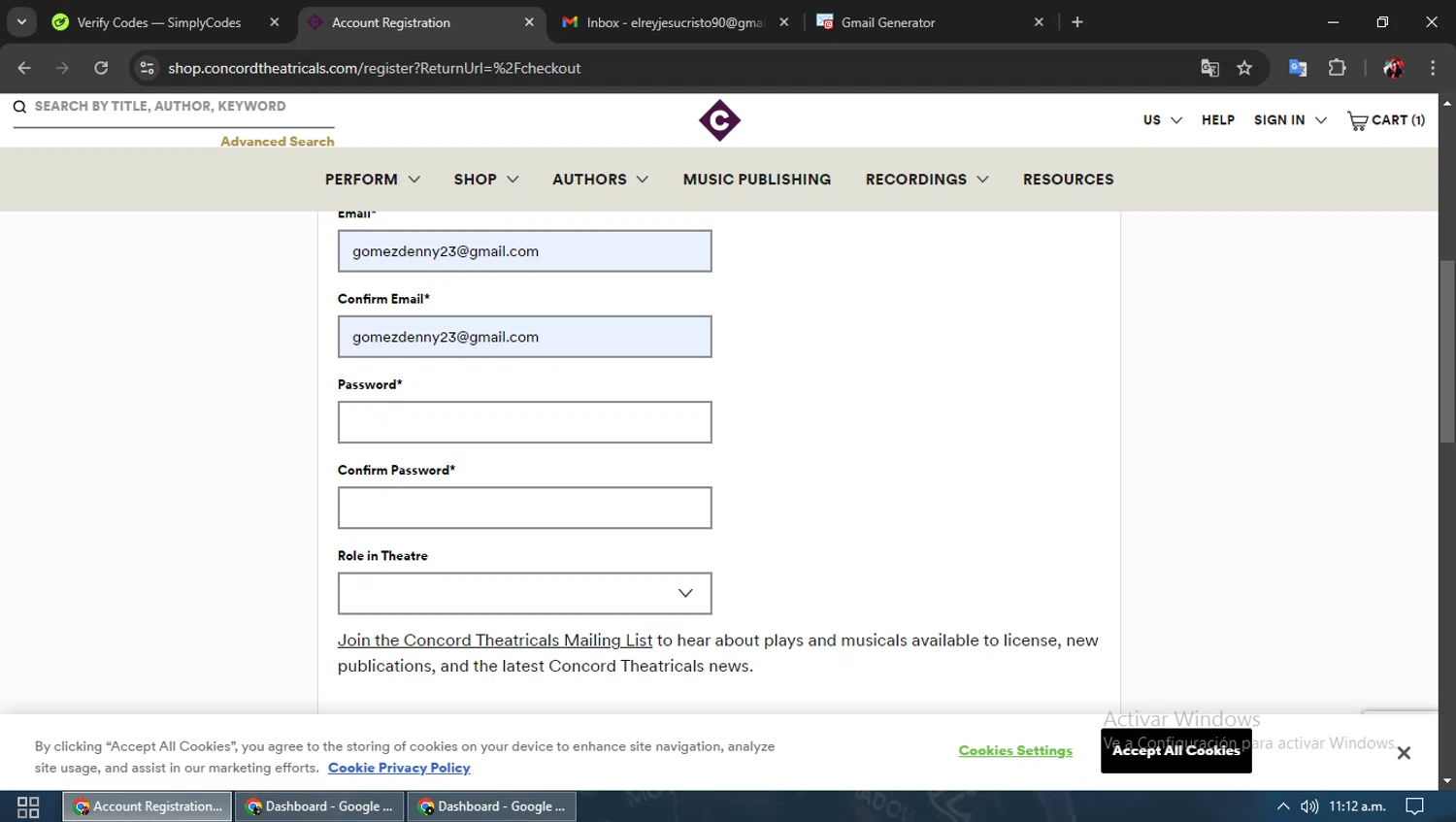Expand the SHOP menu

pyautogui.click(x=486, y=180)
